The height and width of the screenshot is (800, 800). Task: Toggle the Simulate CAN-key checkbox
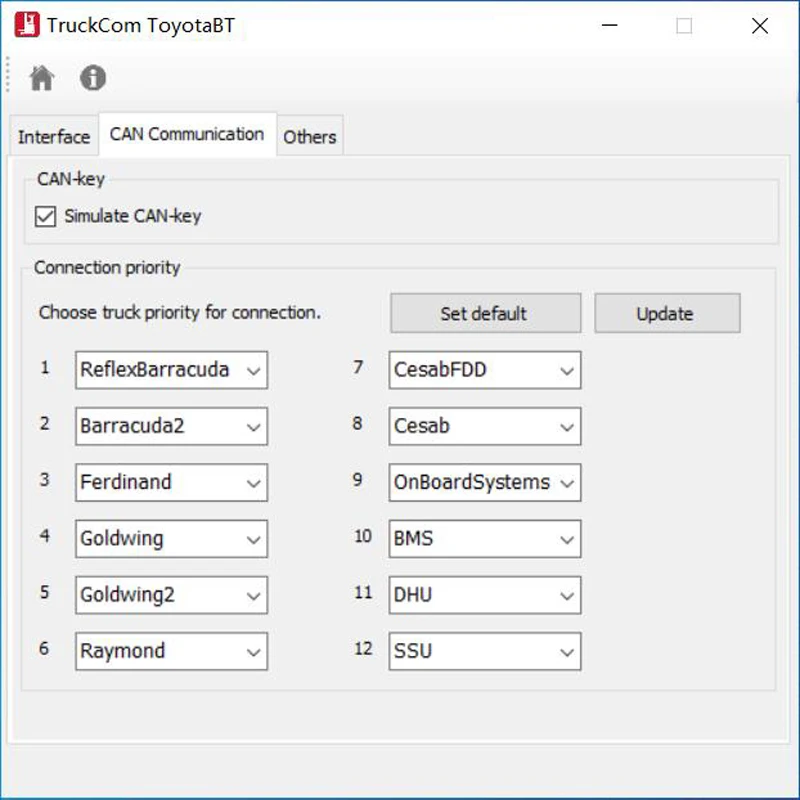(x=45, y=216)
